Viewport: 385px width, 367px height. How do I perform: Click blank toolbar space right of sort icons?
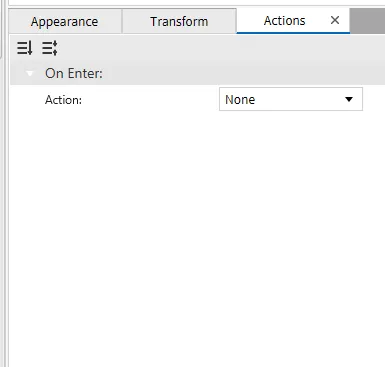222,48
